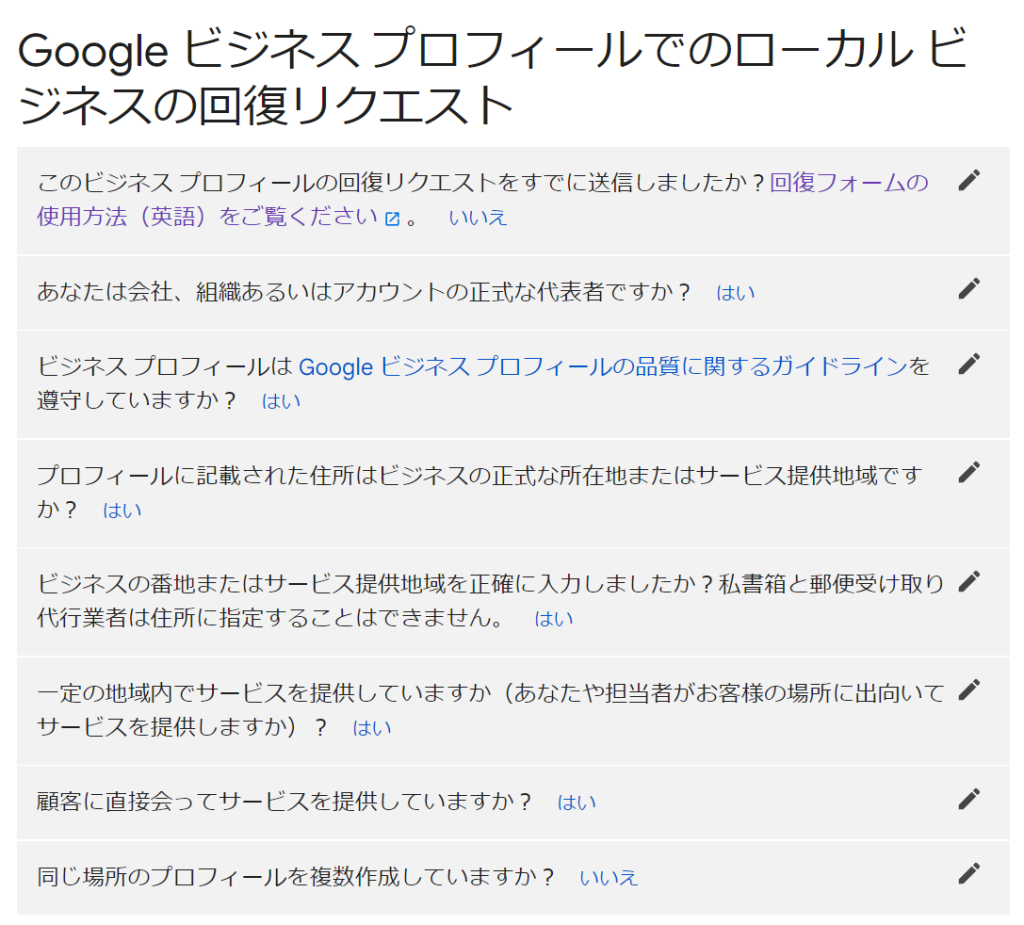Screen dimensions: 1024x925
Task: Click pencil icon for 顧客に直接会って question
Action: click(968, 799)
